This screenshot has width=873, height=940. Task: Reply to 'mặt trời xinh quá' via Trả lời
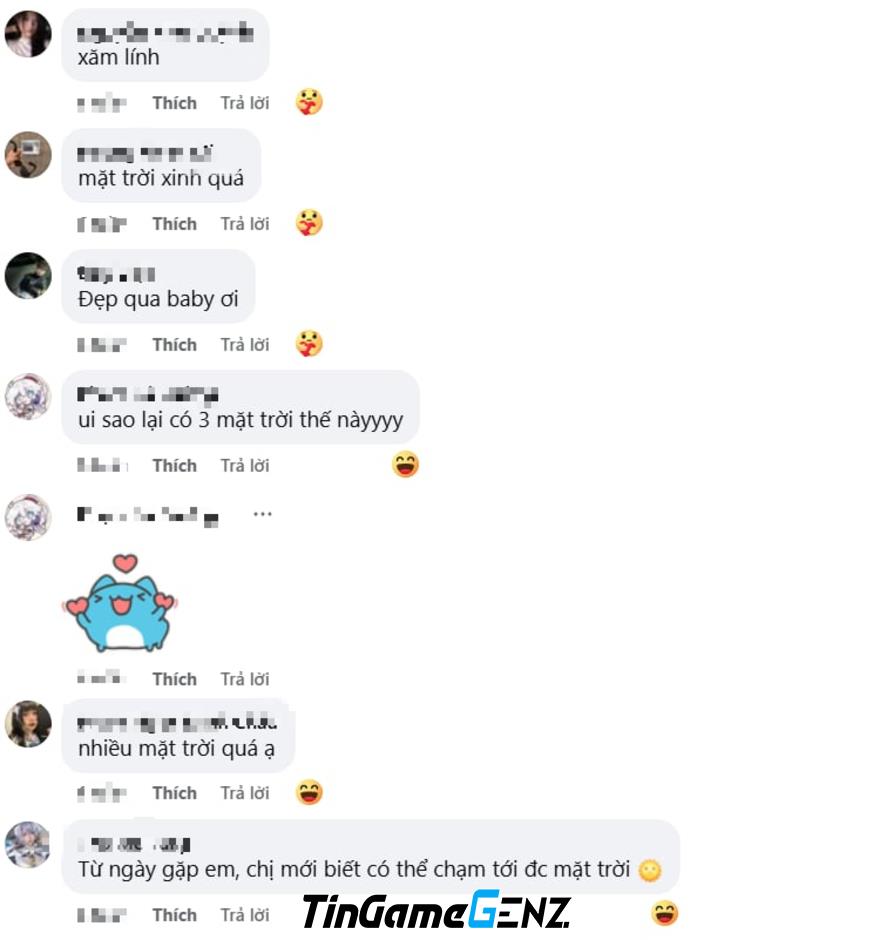(245, 224)
